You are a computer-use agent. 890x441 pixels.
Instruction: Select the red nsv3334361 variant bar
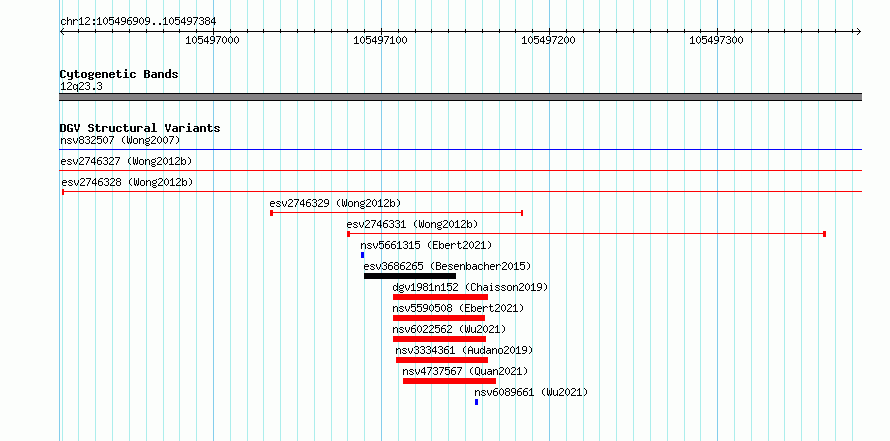[442, 360]
